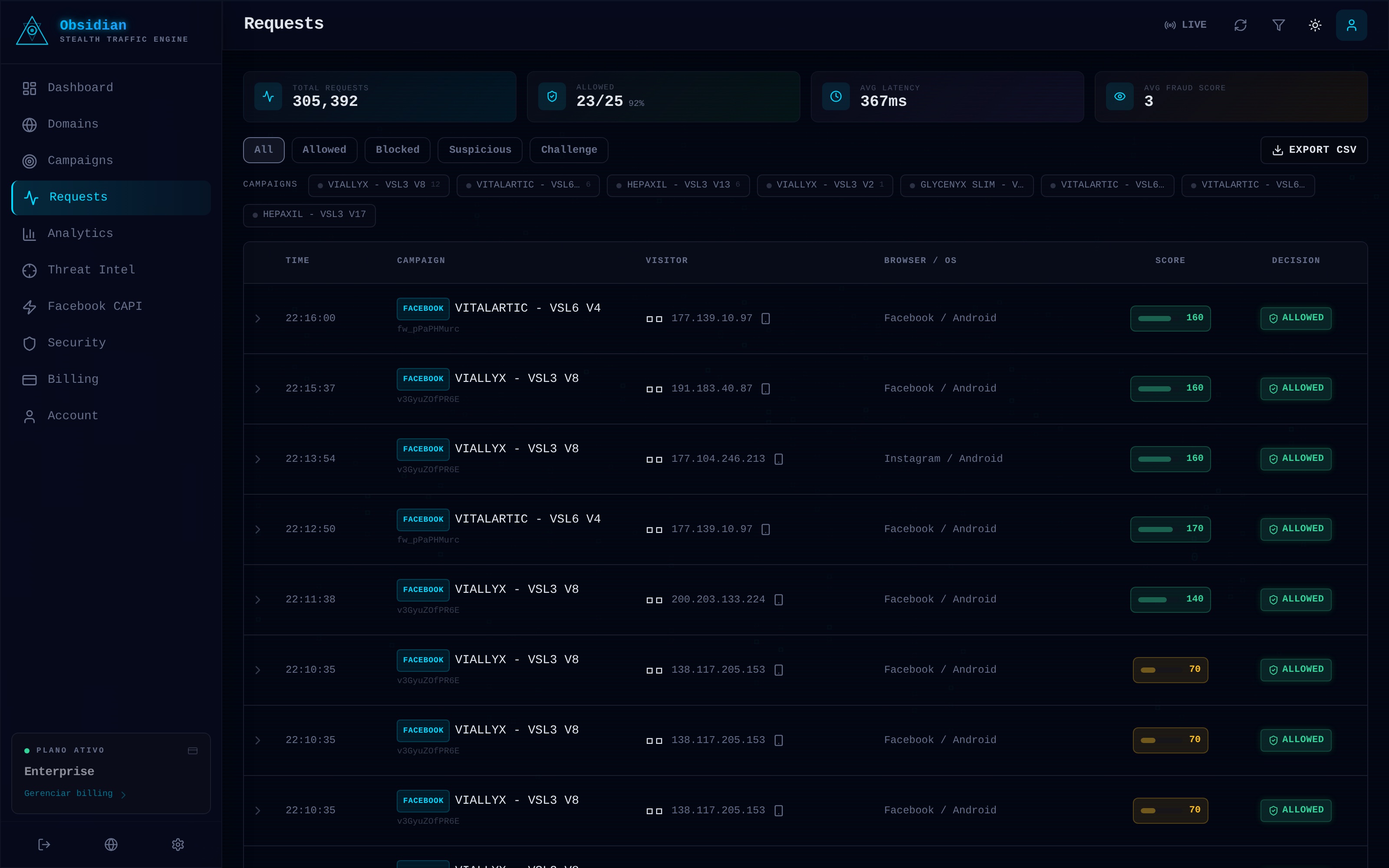The width and height of the screenshot is (1389, 868).
Task: Click the Avg Latency clock icon
Action: (x=836, y=96)
